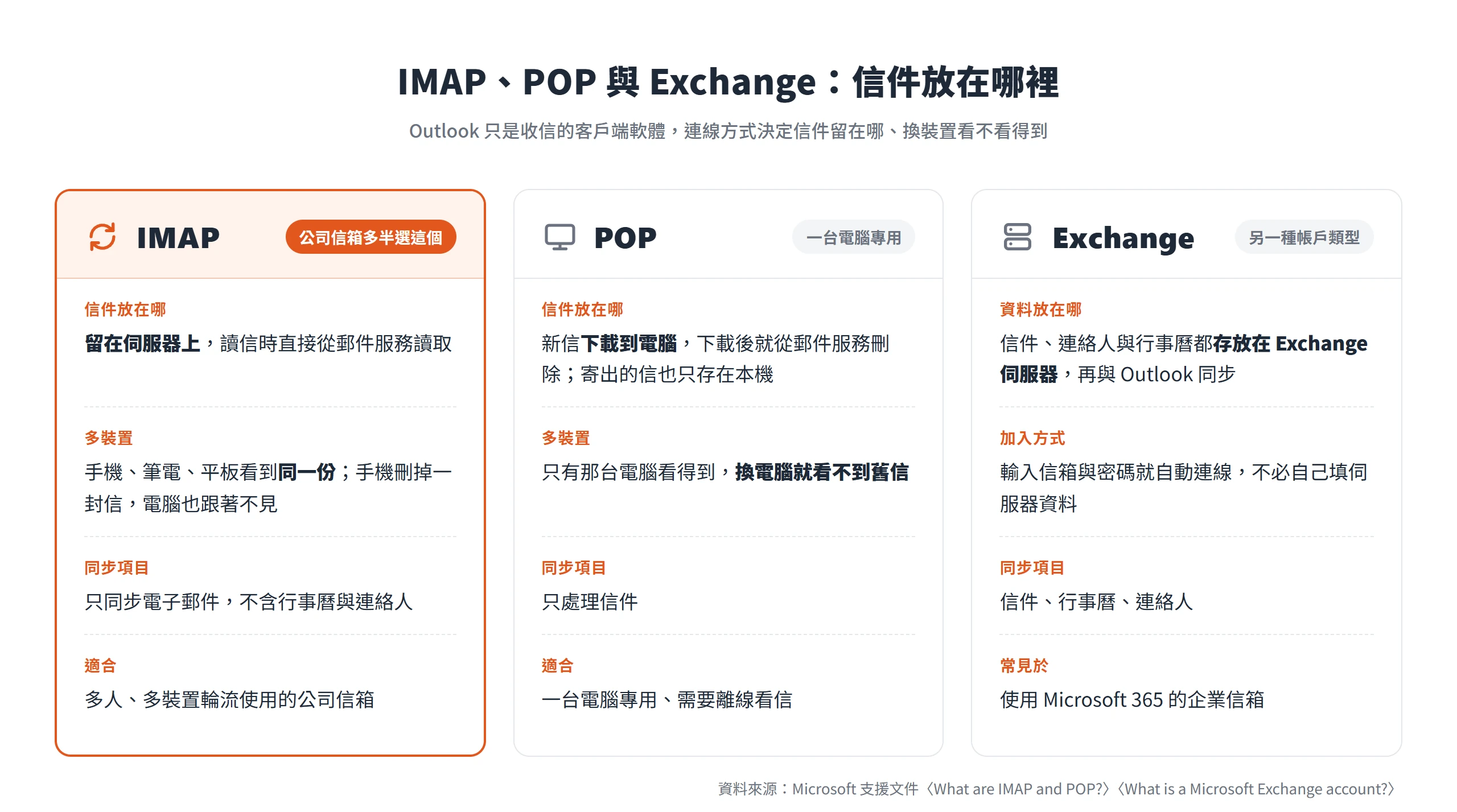Click 信件放在哪 label in POP card
This screenshot has height=812, width=1457.
pos(582,310)
